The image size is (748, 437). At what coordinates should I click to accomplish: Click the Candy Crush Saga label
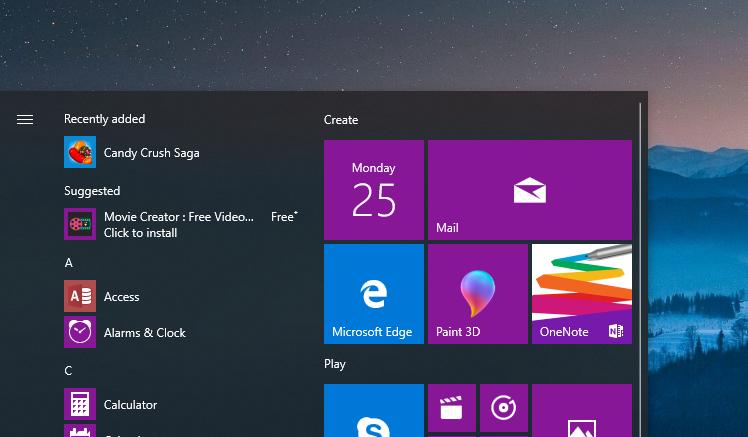coord(152,153)
